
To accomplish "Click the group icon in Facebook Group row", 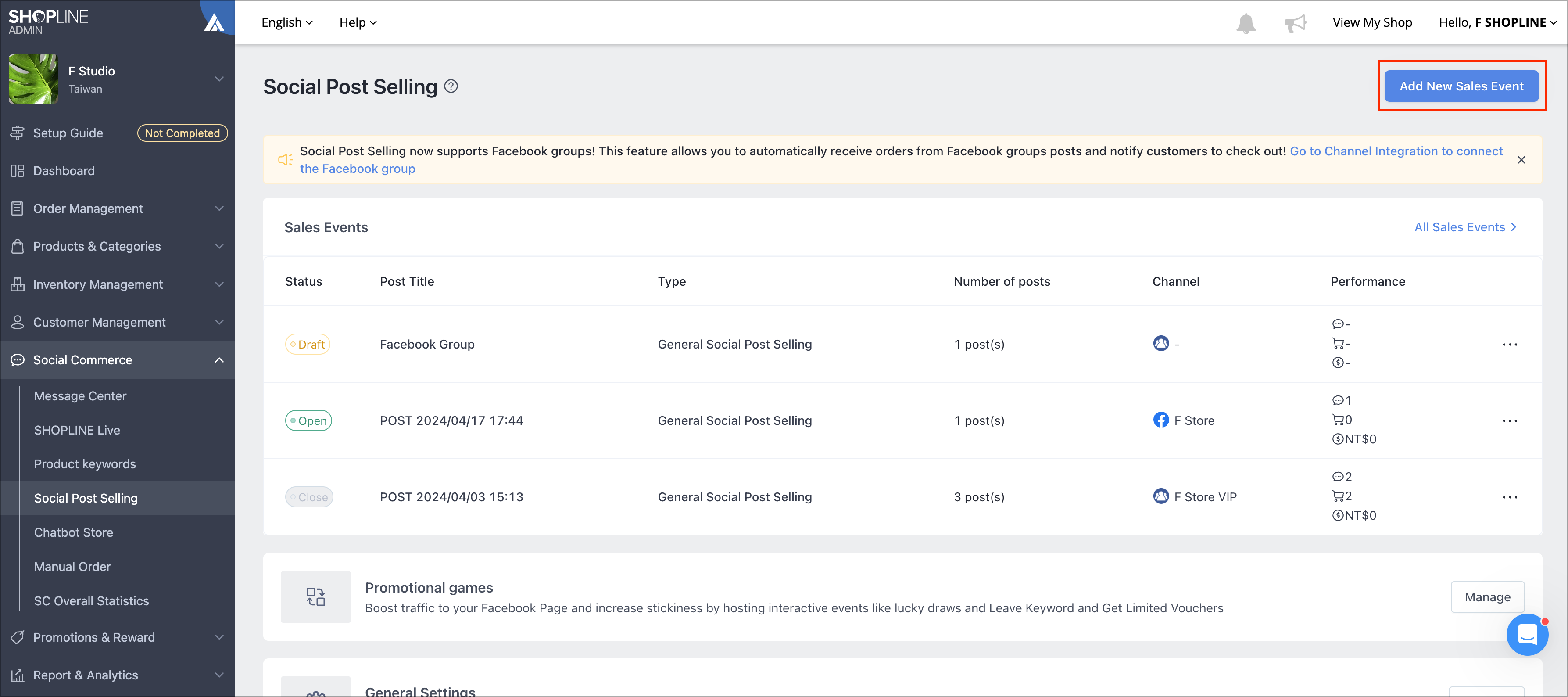I will click(1161, 343).
